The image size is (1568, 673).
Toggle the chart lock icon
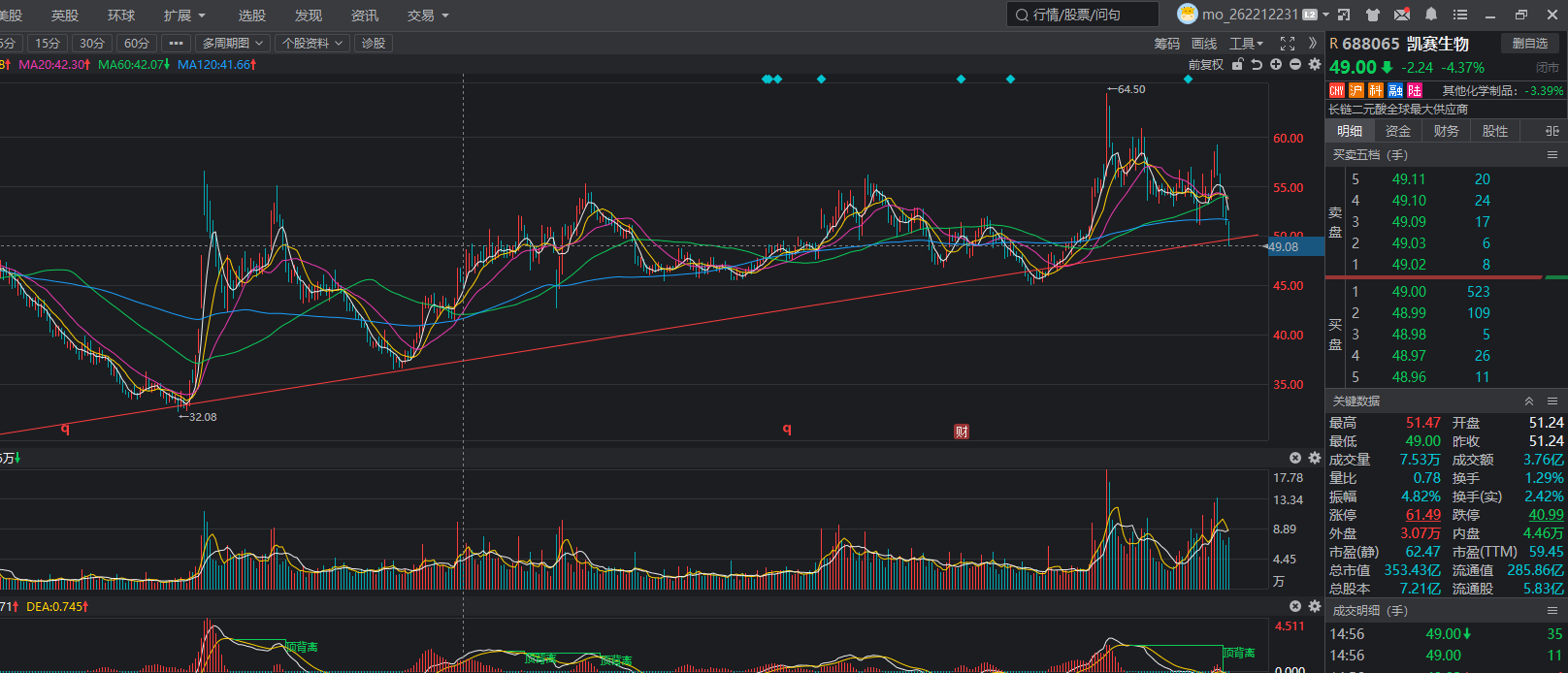tap(1237, 64)
